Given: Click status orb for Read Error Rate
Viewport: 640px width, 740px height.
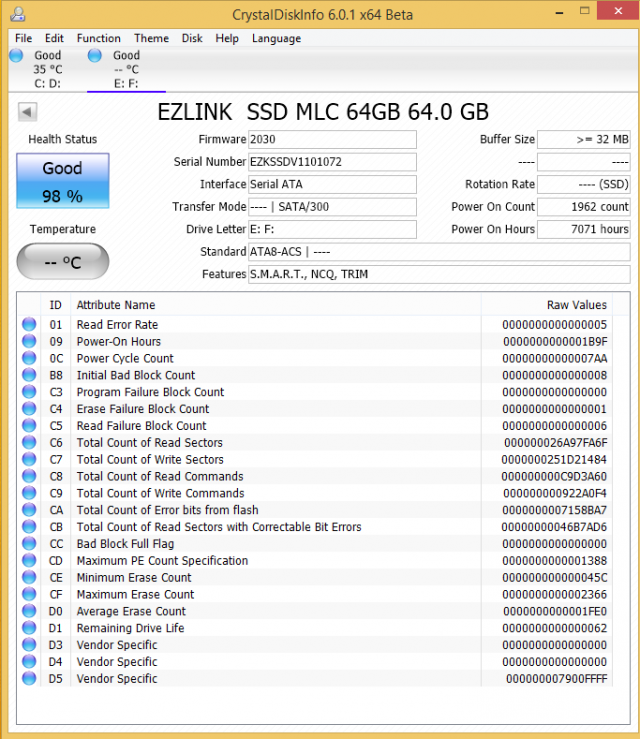Looking at the screenshot, I should point(29,324).
